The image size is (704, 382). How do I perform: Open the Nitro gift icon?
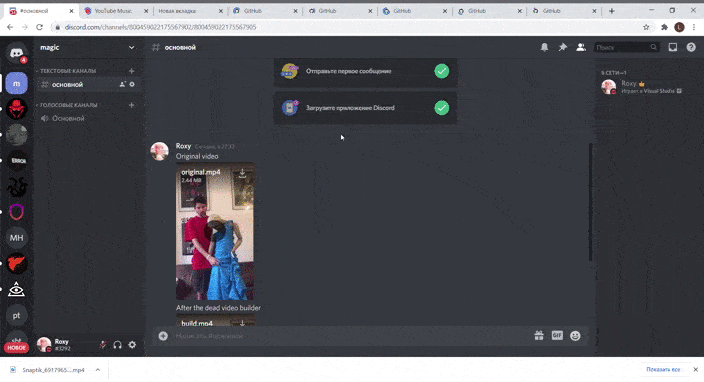tap(539, 335)
